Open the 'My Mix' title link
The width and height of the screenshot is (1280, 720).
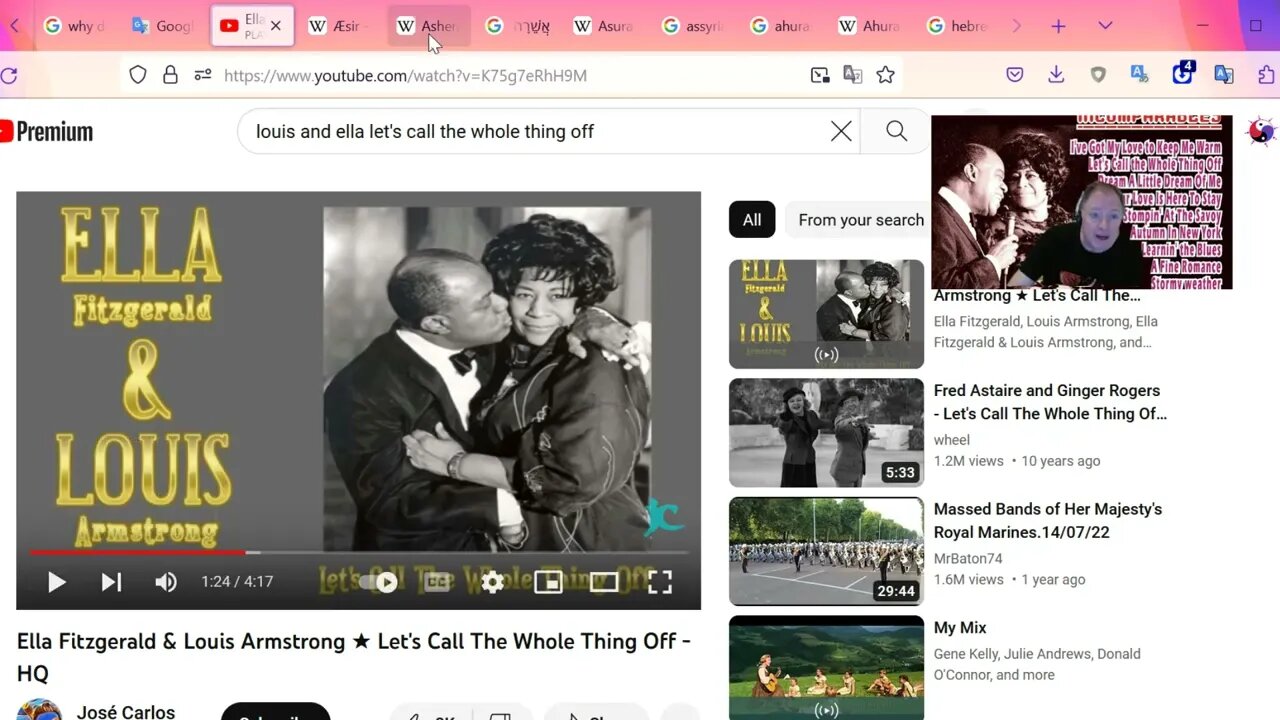[960, 628]
